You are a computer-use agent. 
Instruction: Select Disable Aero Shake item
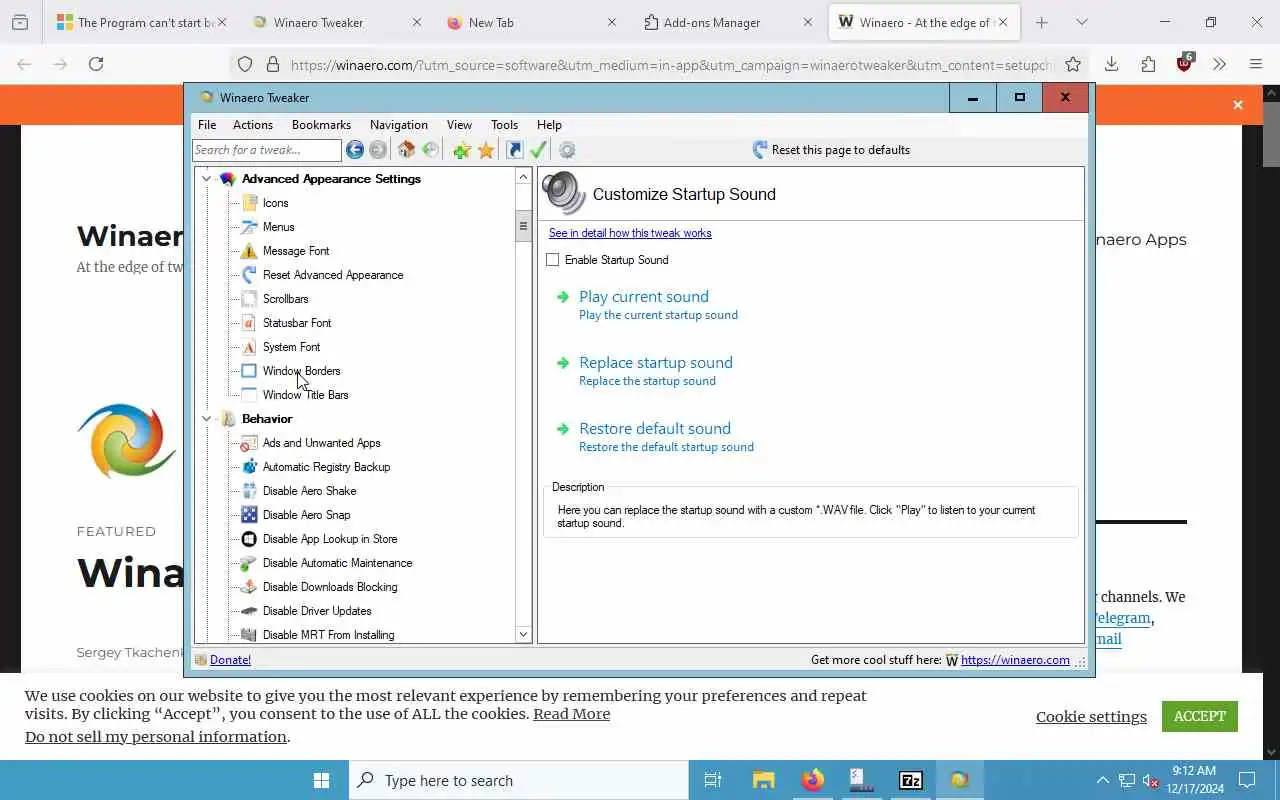(x=309, y=491)
